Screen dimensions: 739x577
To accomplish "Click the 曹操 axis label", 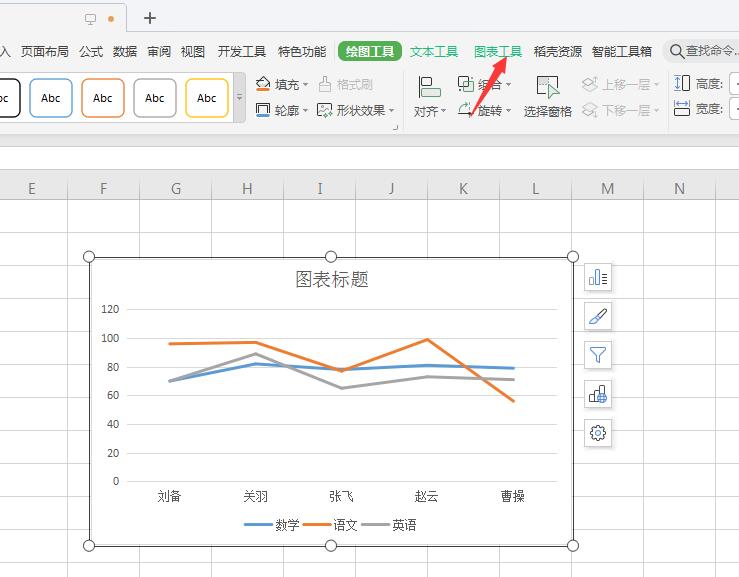I will (x=513, y=496).
